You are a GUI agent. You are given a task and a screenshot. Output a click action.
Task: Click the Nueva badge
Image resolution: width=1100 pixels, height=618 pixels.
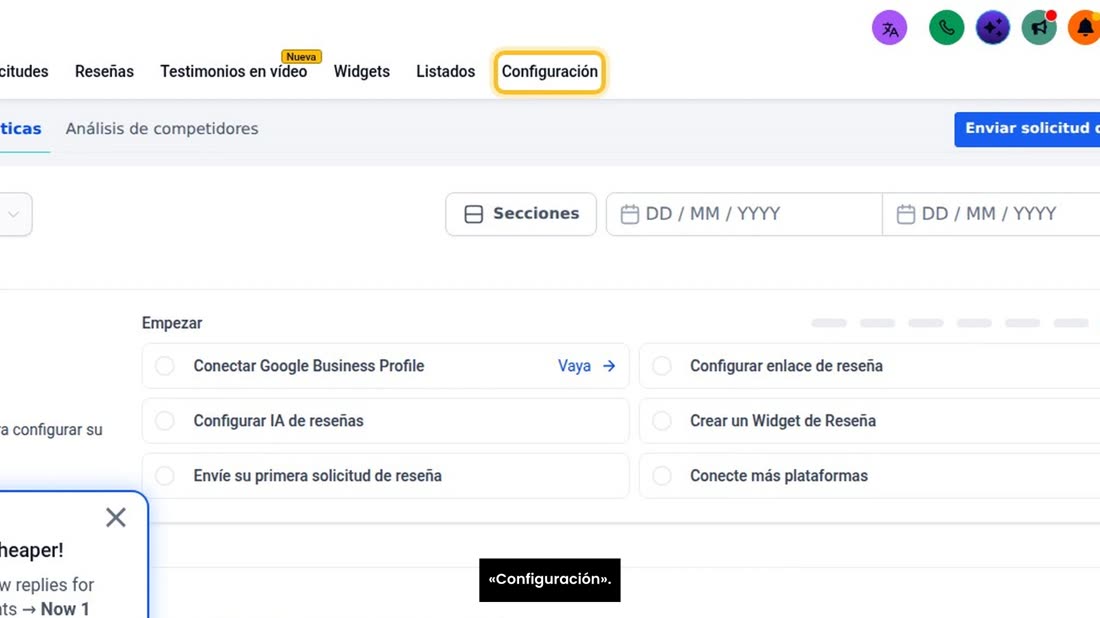pyautogui.click(x=301, y=57)
